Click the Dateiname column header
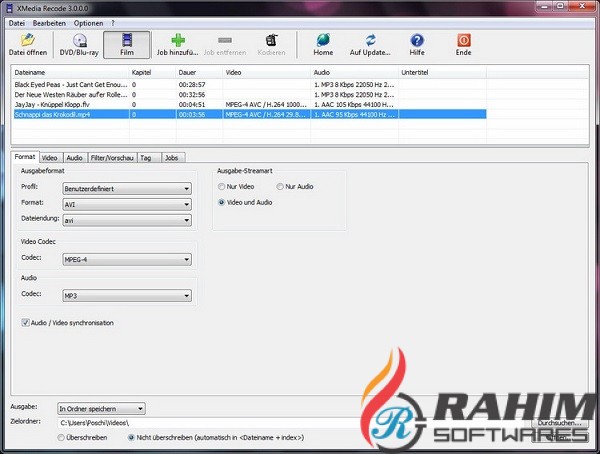600x454 pixels. click(71, 72)
